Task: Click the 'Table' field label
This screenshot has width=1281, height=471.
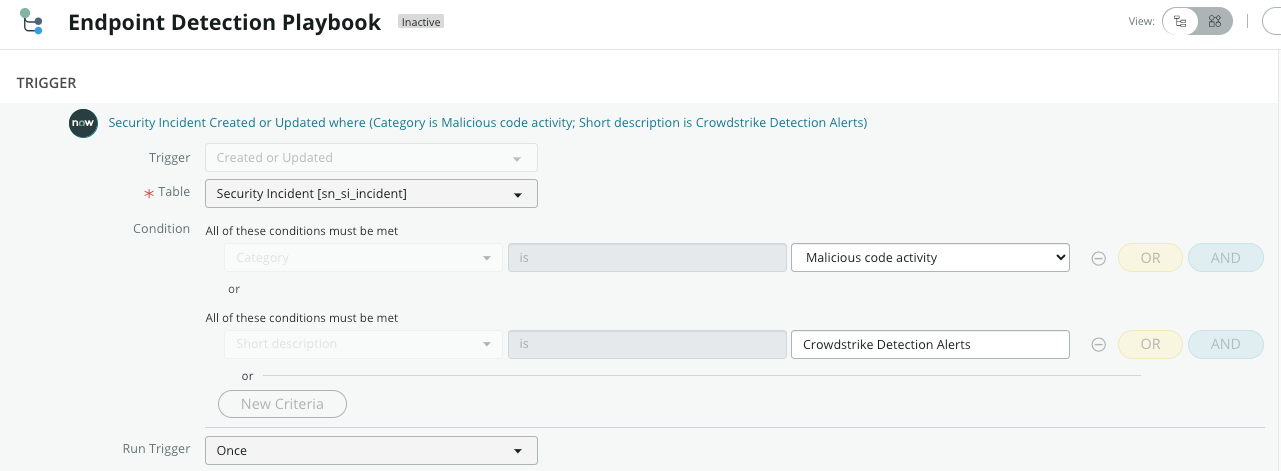Action: [174, 191]
